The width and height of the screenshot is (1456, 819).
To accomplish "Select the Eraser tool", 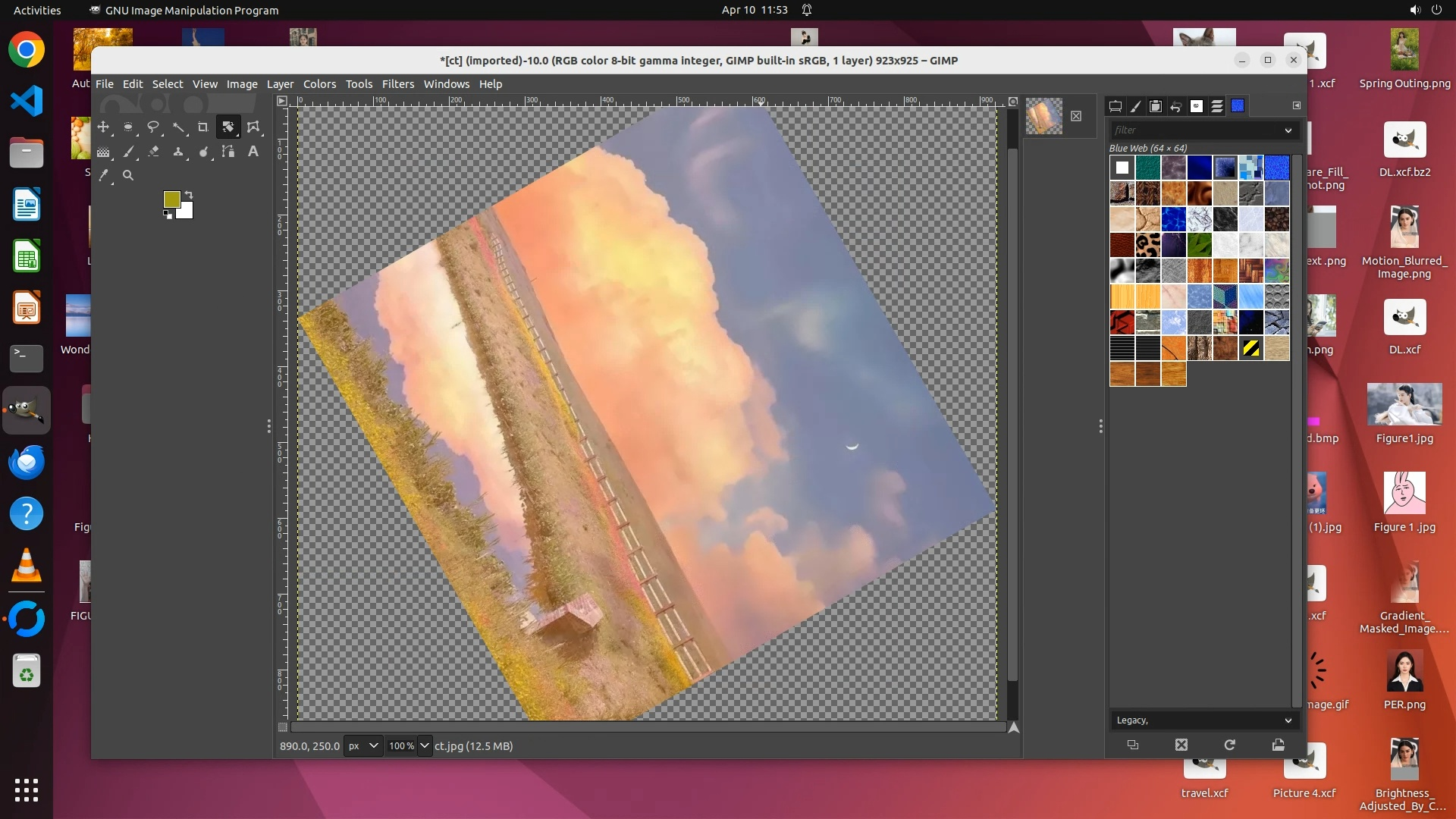I will [x=153, y=152].
